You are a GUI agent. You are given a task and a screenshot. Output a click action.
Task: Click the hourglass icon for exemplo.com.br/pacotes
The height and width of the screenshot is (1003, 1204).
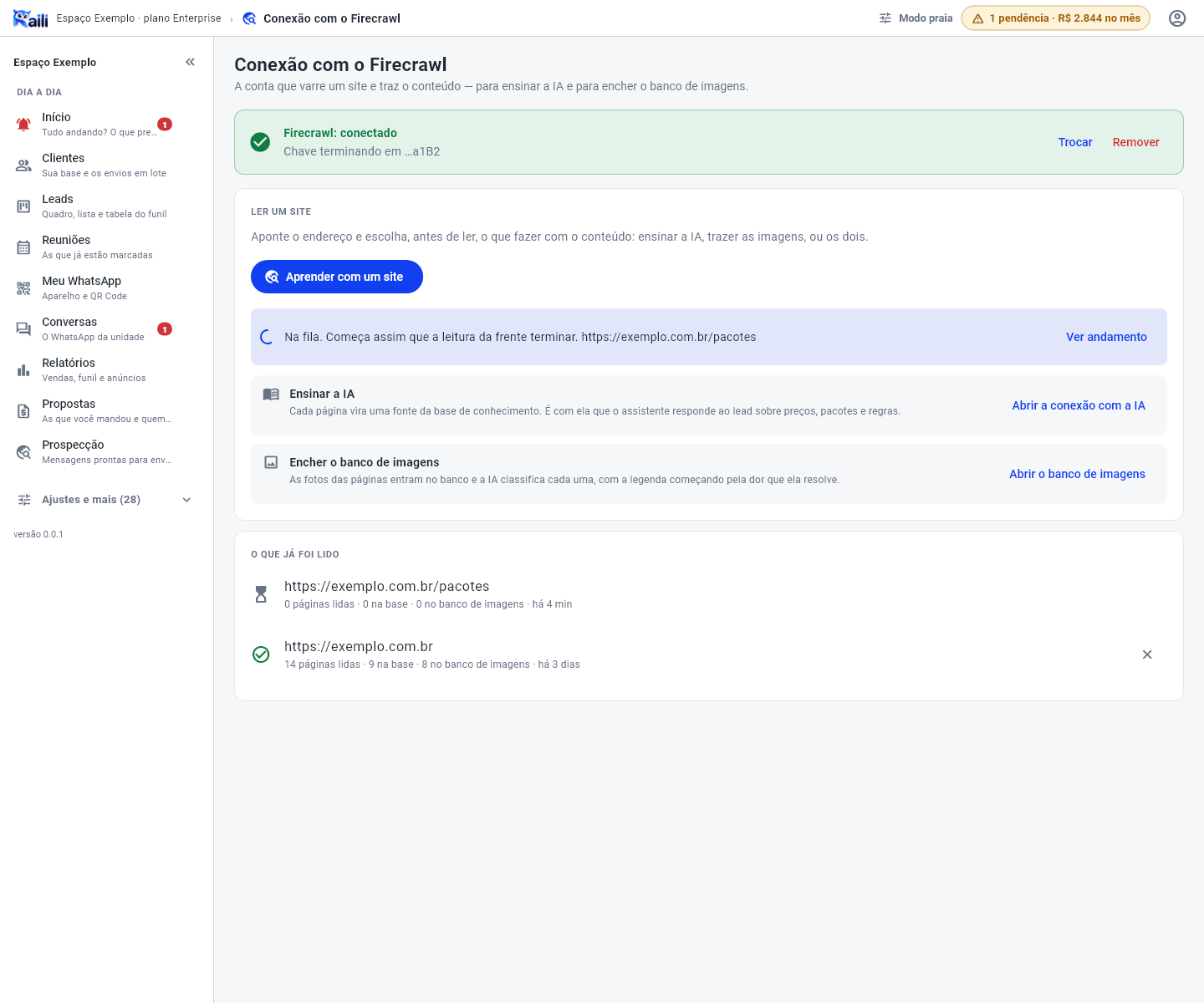261,594
